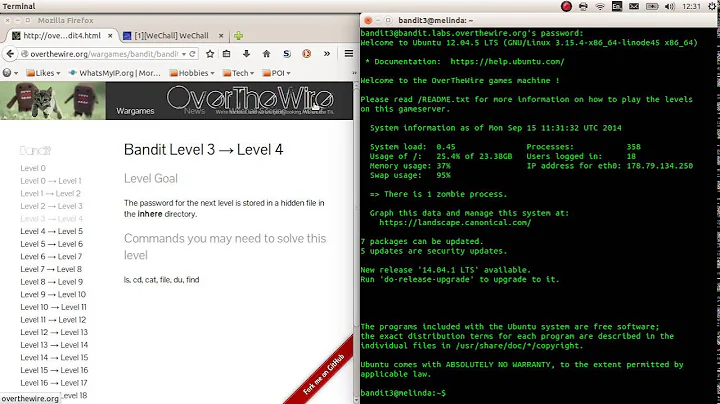Open Bandit Level 0 link
This screenshot has width=720, height=404.
point(33,168)
